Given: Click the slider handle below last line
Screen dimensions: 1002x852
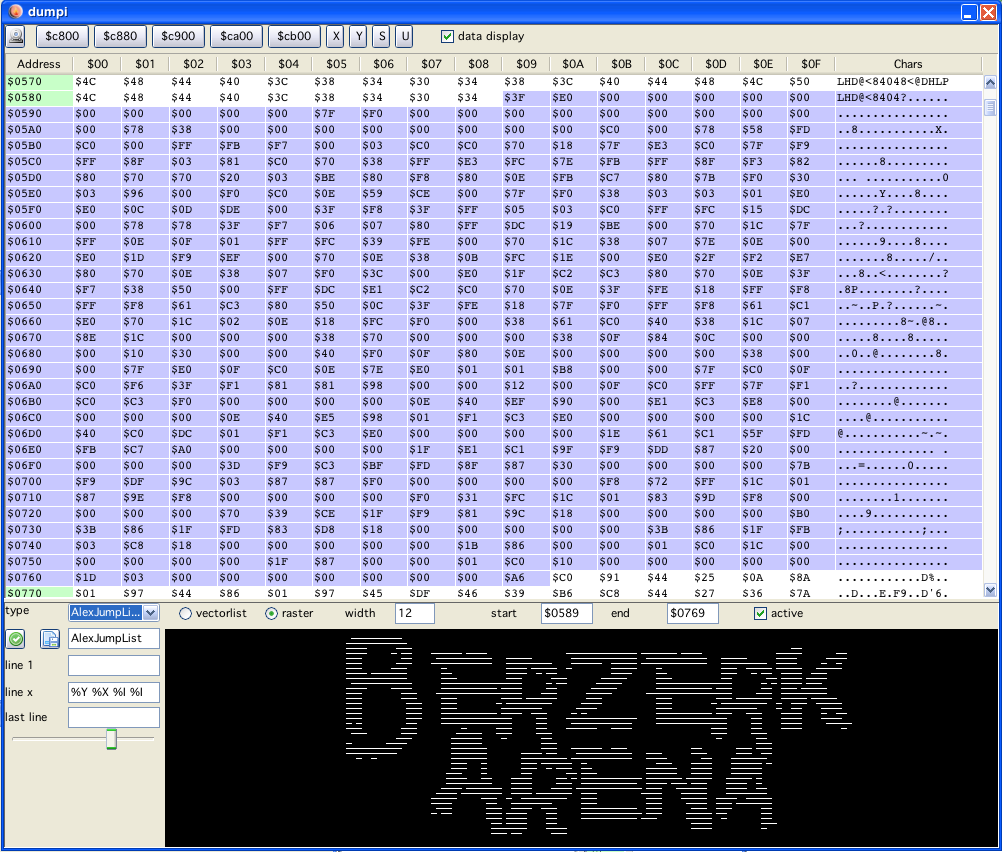Looking at the screenshot, I should tap(111, 739).
